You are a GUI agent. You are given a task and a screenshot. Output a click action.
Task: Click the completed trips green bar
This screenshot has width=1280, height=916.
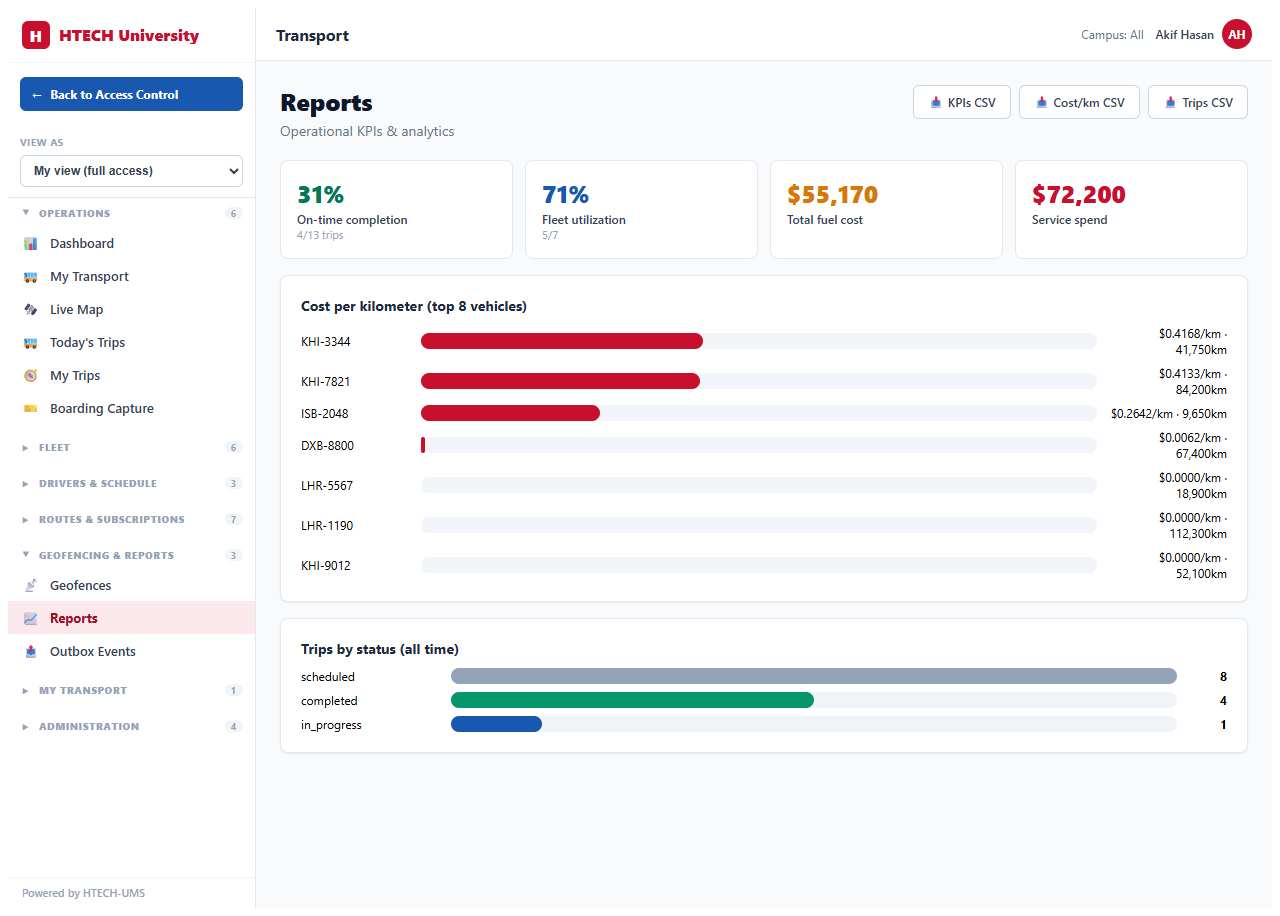632,700
